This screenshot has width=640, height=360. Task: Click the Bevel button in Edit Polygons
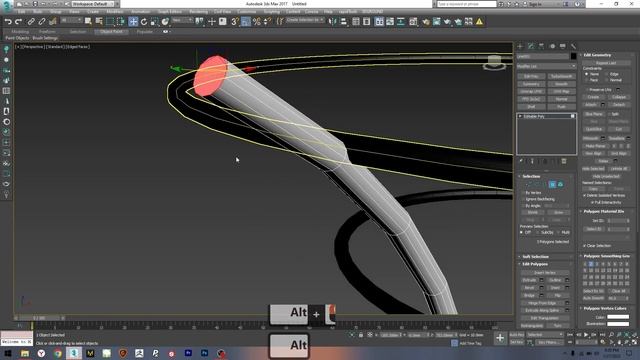529,288
